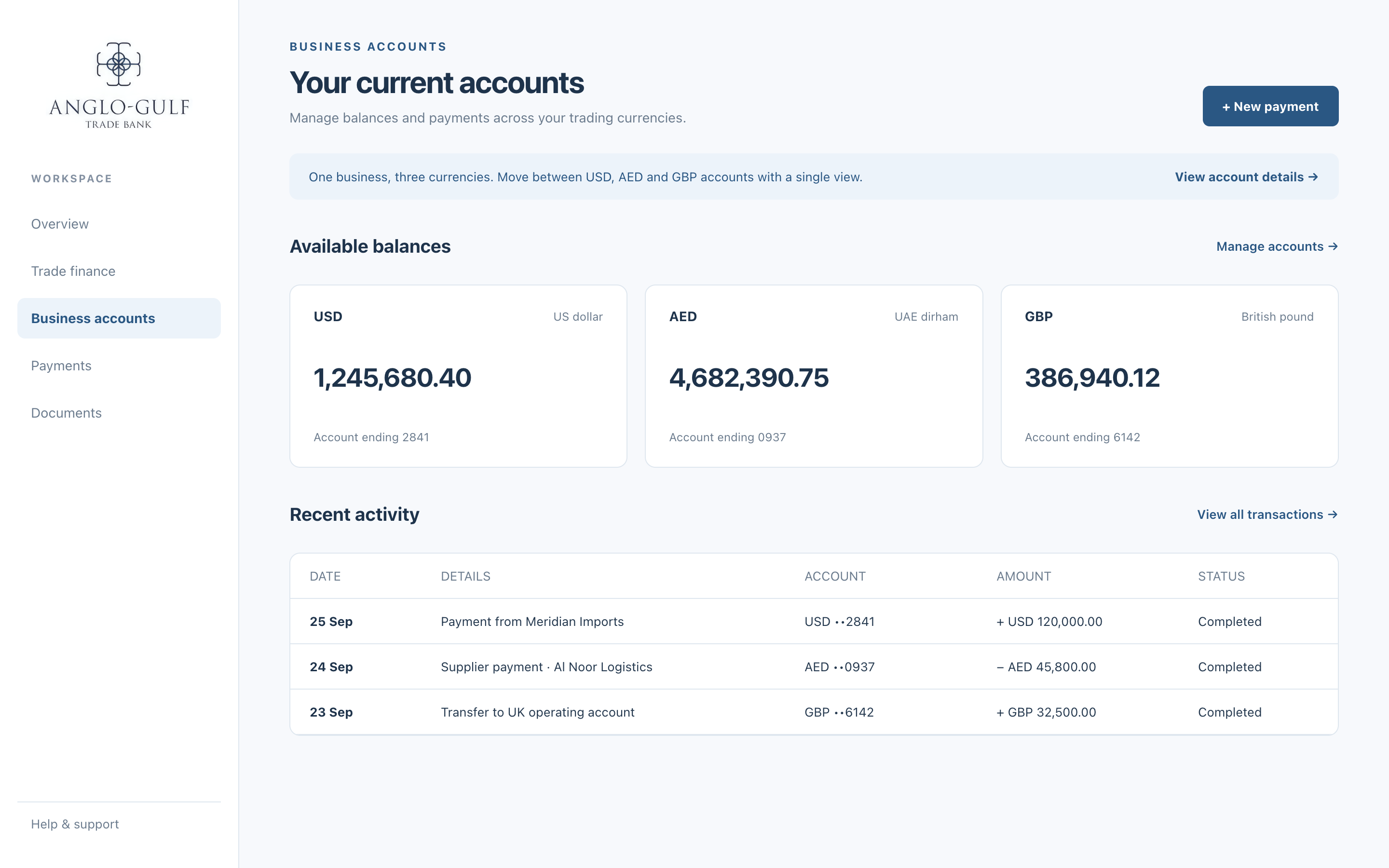This screenshot has width=1389, height=868.
Task: Click the Anglo-Gulf Trade Bank logo
Action: 119,85
